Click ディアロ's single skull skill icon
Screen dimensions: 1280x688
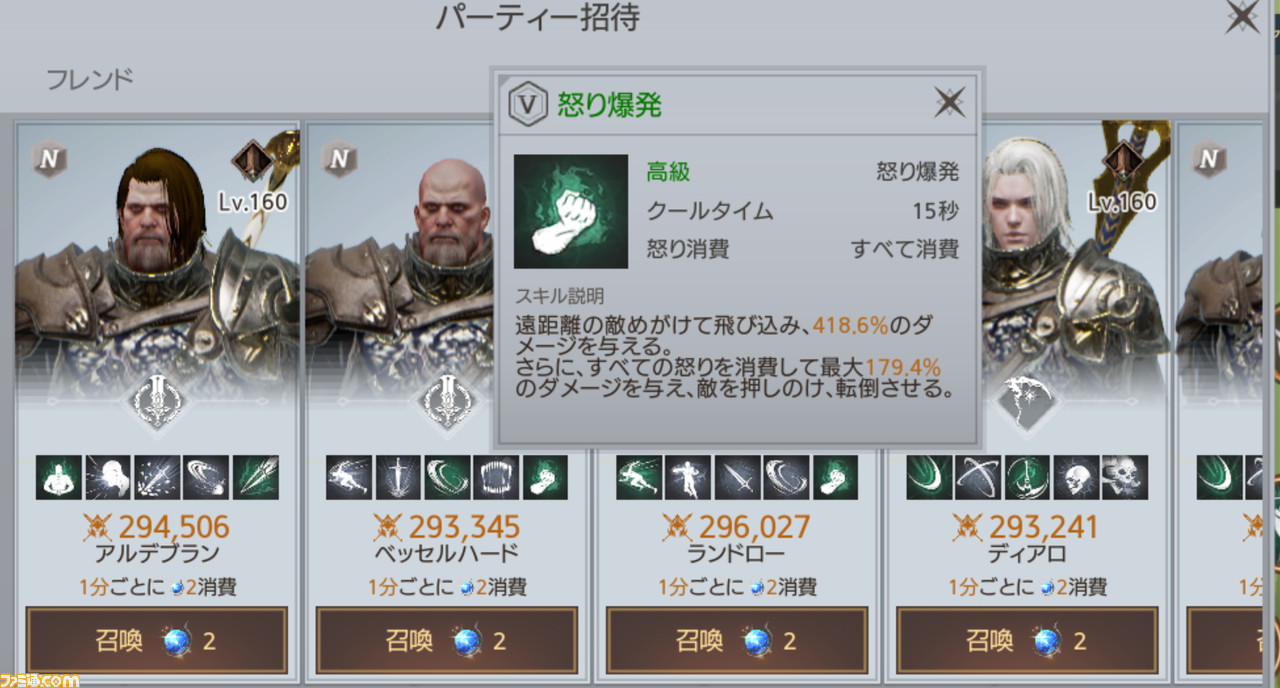coord(1076,477)
